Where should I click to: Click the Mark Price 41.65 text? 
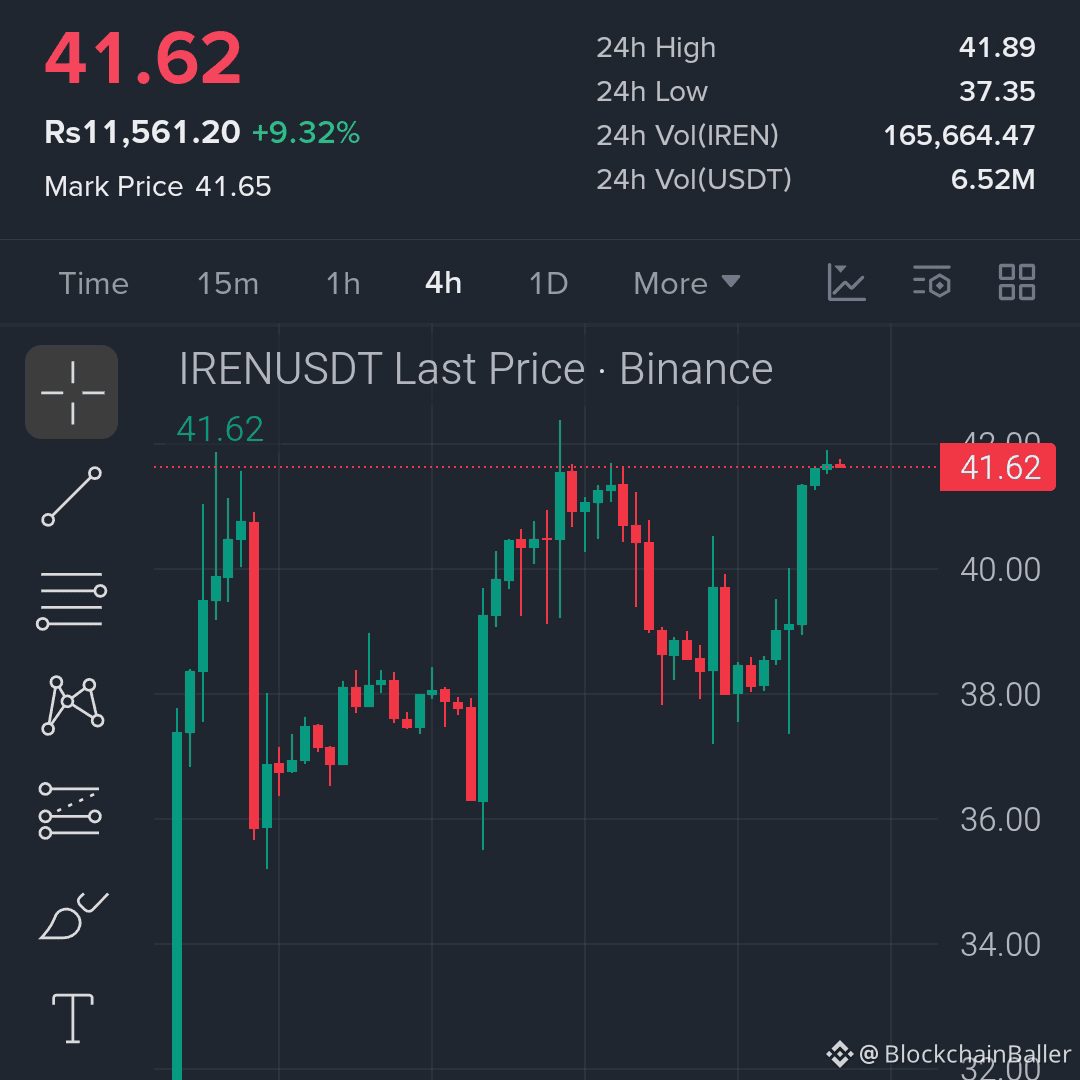coord(158,187)
